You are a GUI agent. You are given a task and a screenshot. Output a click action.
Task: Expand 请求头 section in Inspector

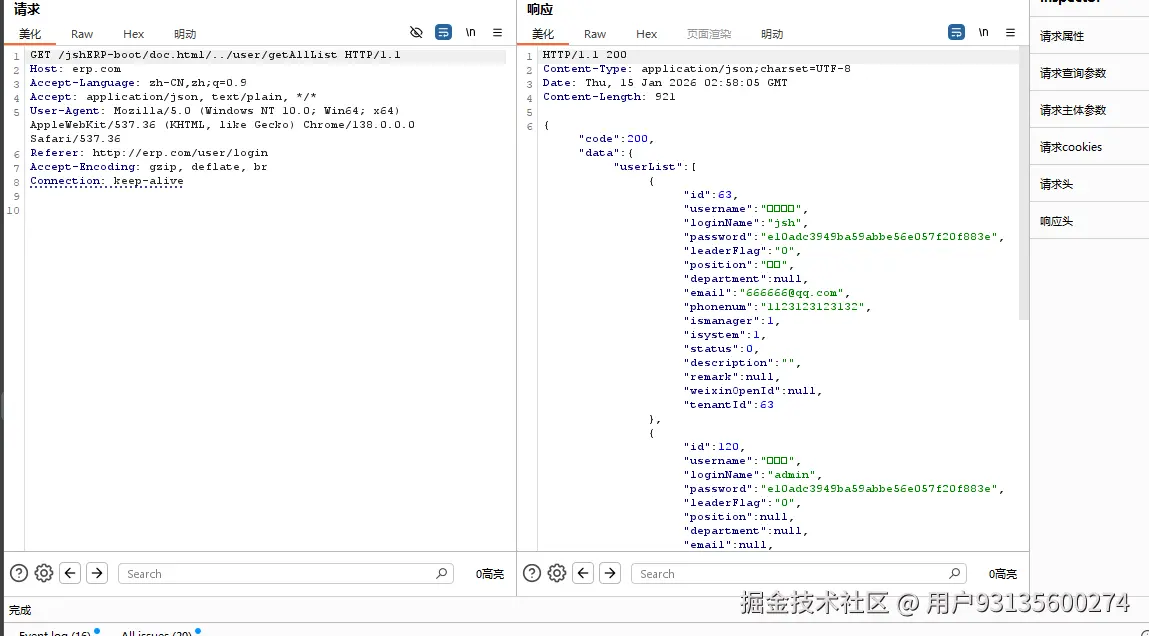(1089, 184)
